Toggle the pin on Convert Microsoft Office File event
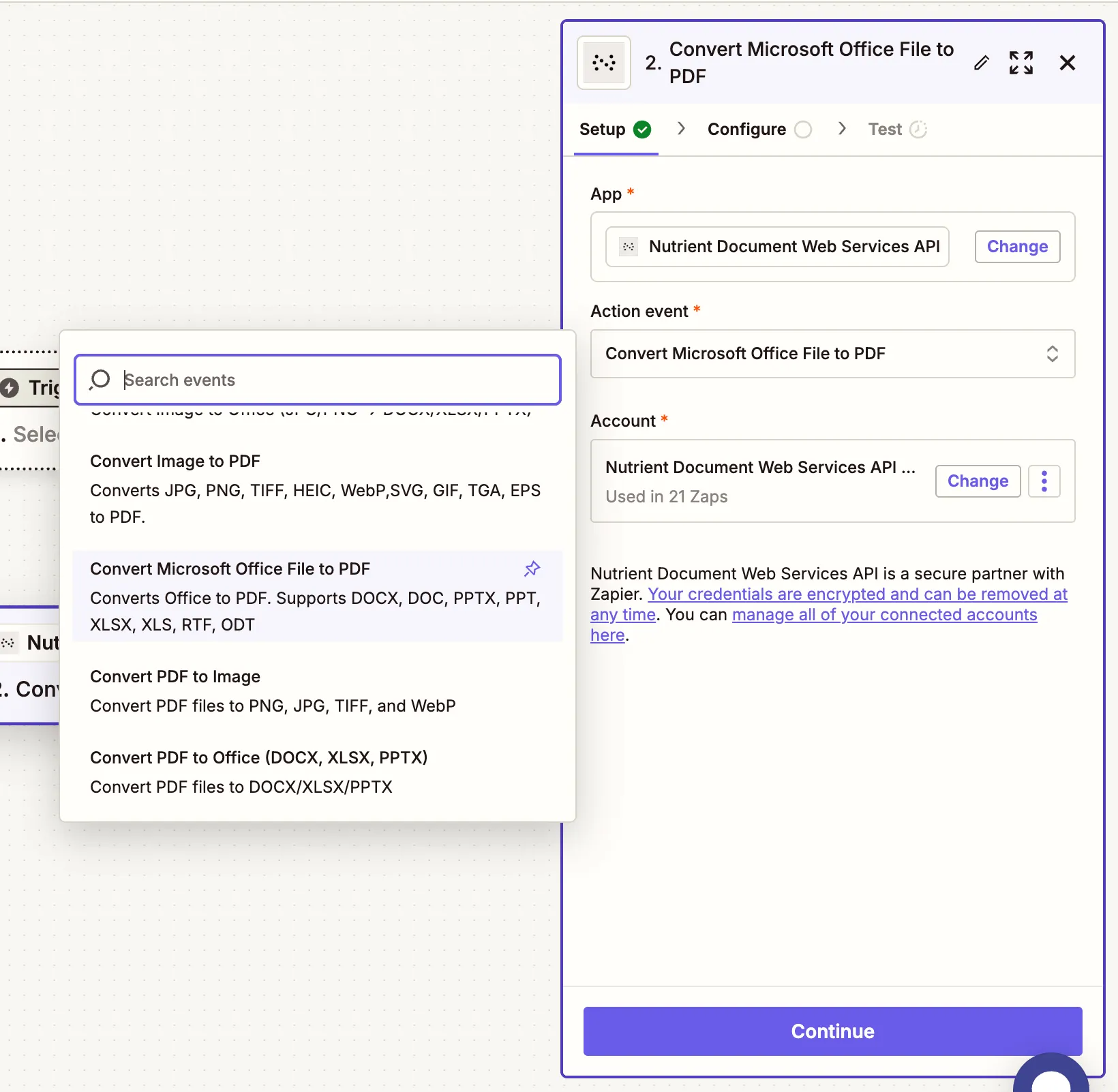The image size is (1118, 1092). tap(532, 569)
